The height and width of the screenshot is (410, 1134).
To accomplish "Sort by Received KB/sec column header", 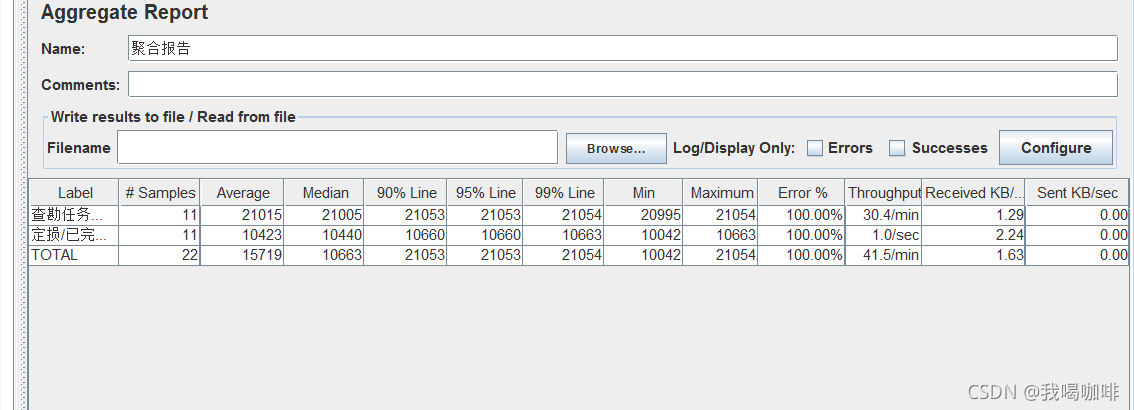I will (974, 193).
